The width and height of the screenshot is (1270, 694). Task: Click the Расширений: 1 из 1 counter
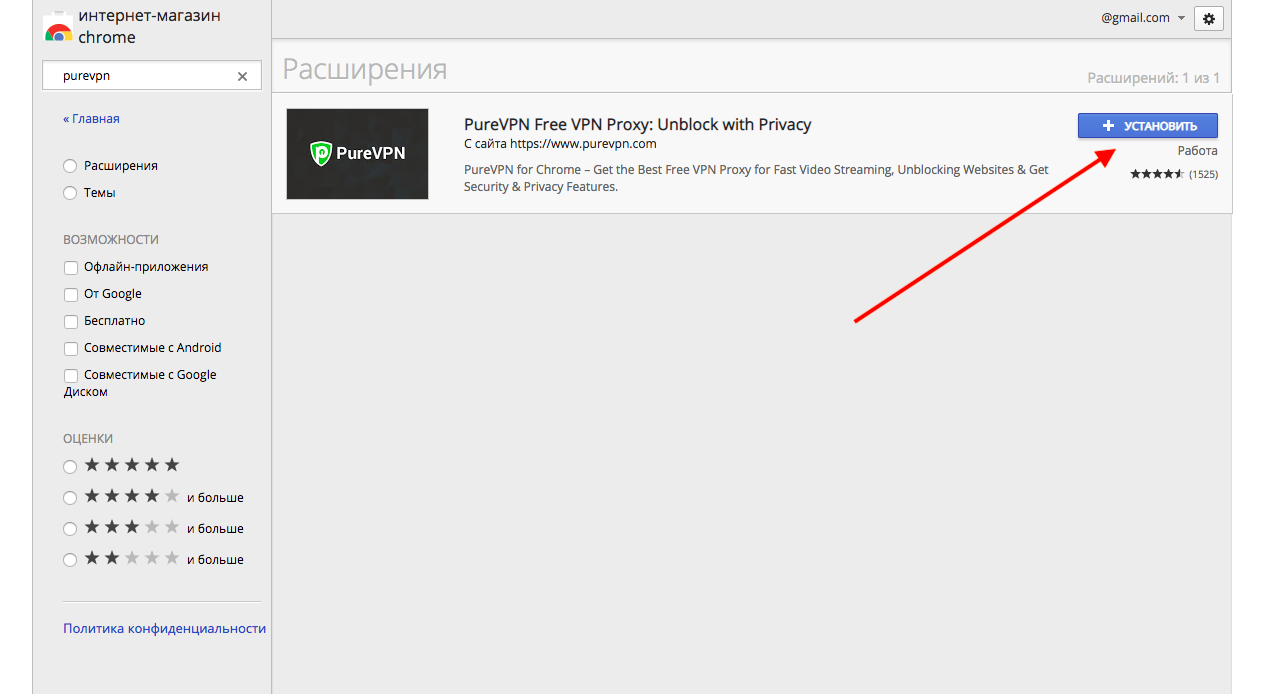pos(1154,78)
